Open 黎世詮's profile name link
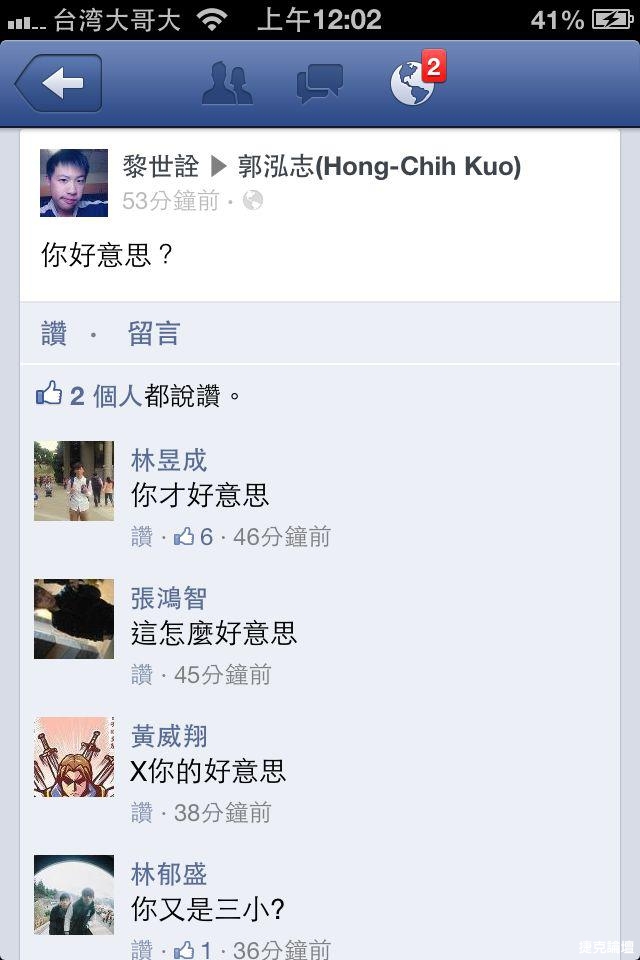640x960 pixels. coord(160,166)
